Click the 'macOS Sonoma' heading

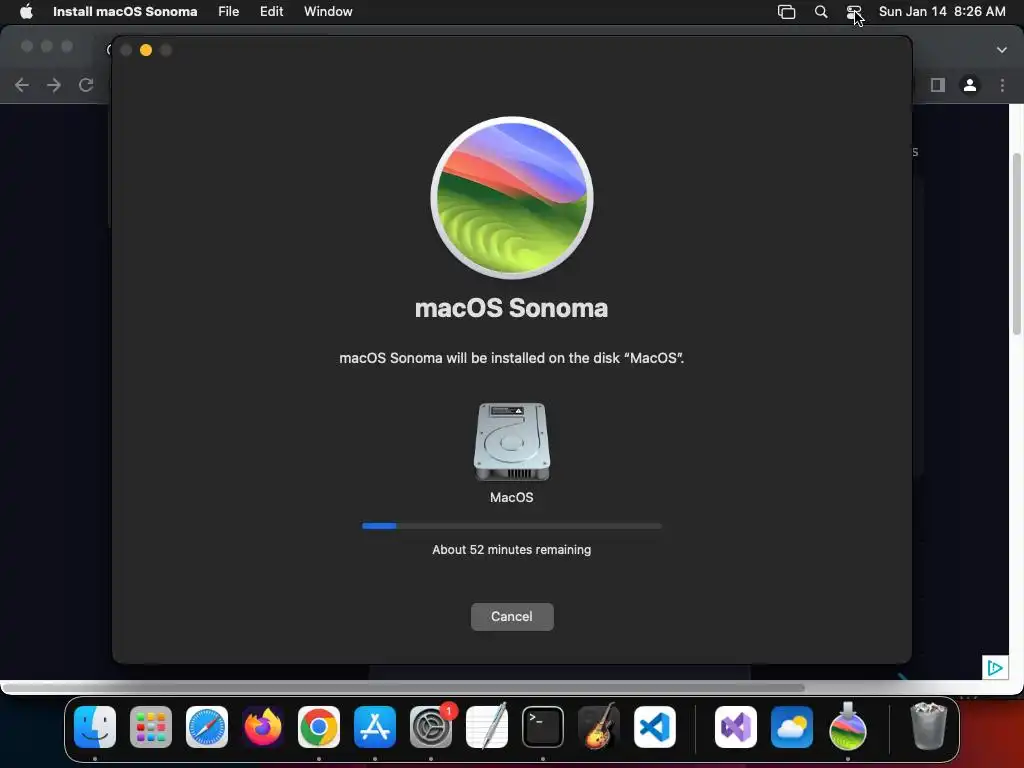511,308
